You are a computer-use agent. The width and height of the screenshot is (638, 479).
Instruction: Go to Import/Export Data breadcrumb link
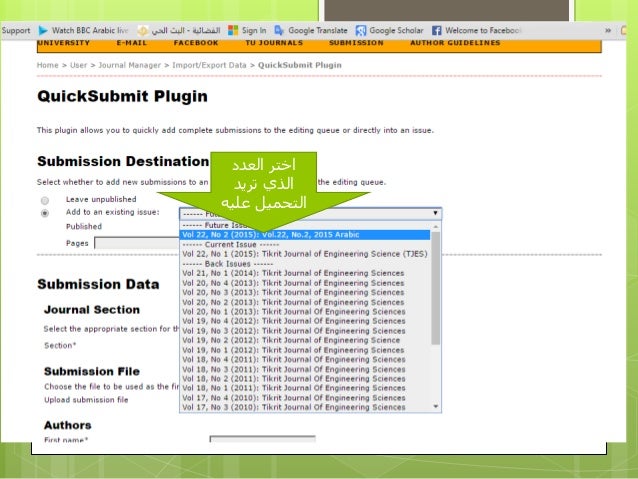[x=209, y=65]
